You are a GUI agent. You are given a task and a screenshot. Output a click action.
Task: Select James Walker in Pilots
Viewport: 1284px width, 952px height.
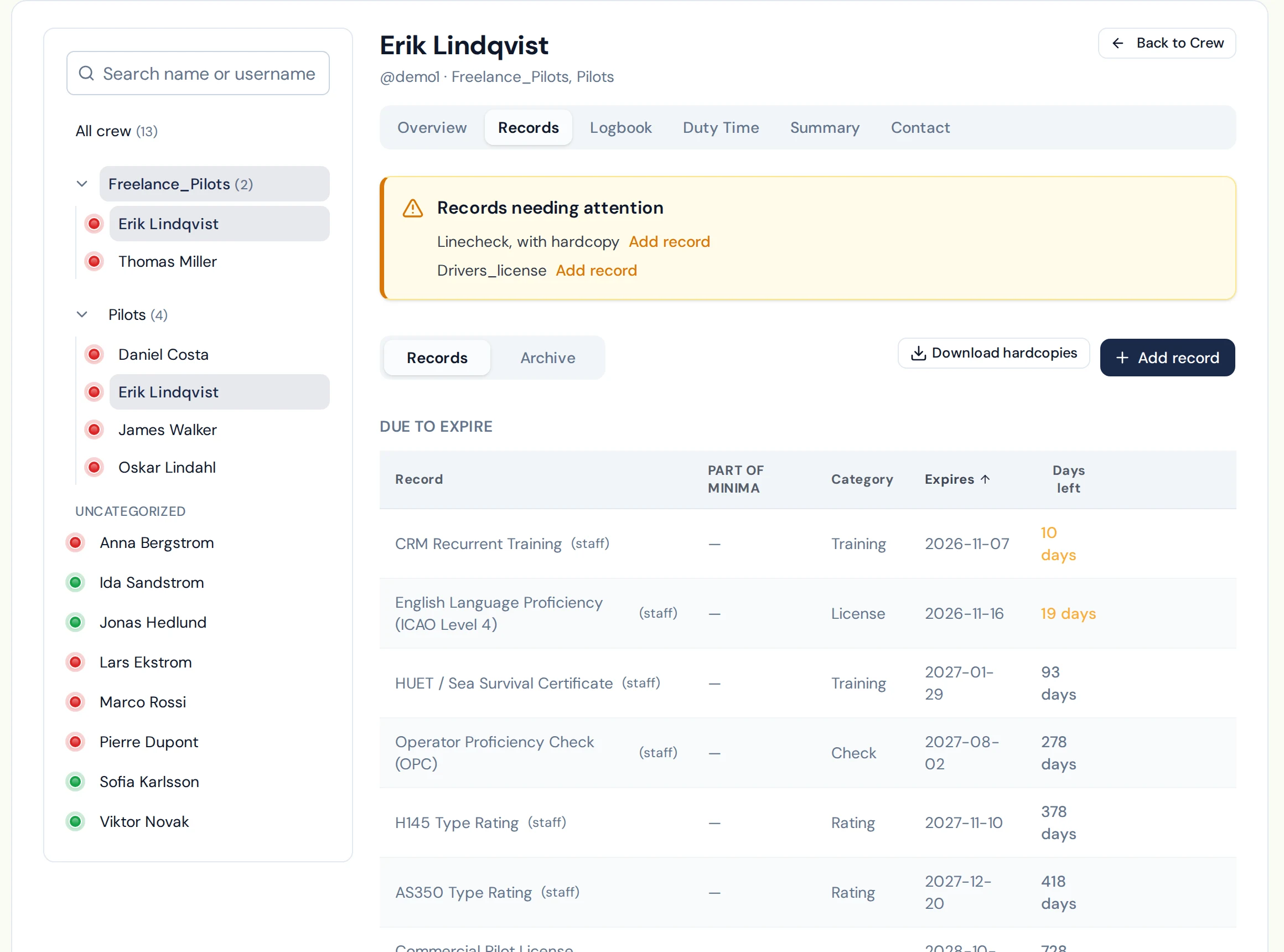coord(167,430)
